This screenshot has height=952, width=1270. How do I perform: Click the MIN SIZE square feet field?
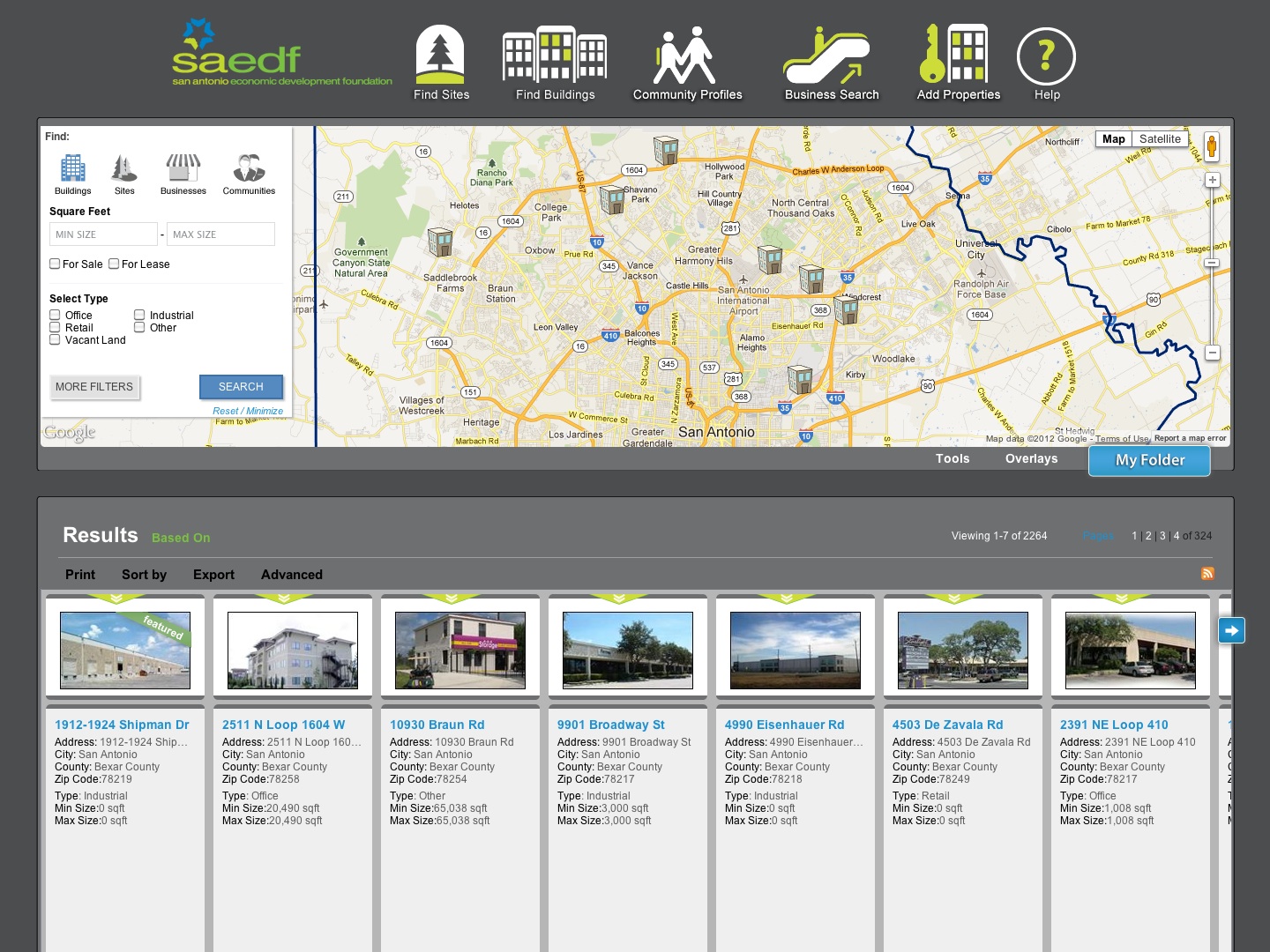pos(103,234)
